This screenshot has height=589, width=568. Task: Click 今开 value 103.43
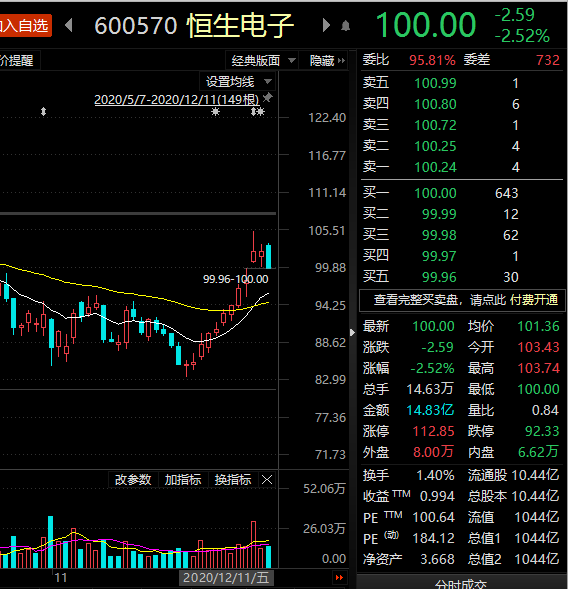[538, 347]
